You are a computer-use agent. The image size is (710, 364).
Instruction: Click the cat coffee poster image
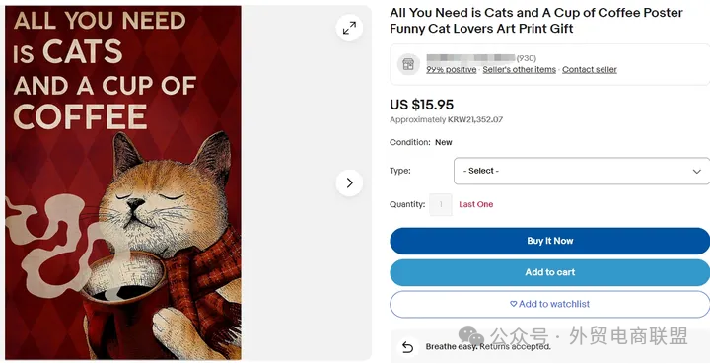click(x=123, y=183)
